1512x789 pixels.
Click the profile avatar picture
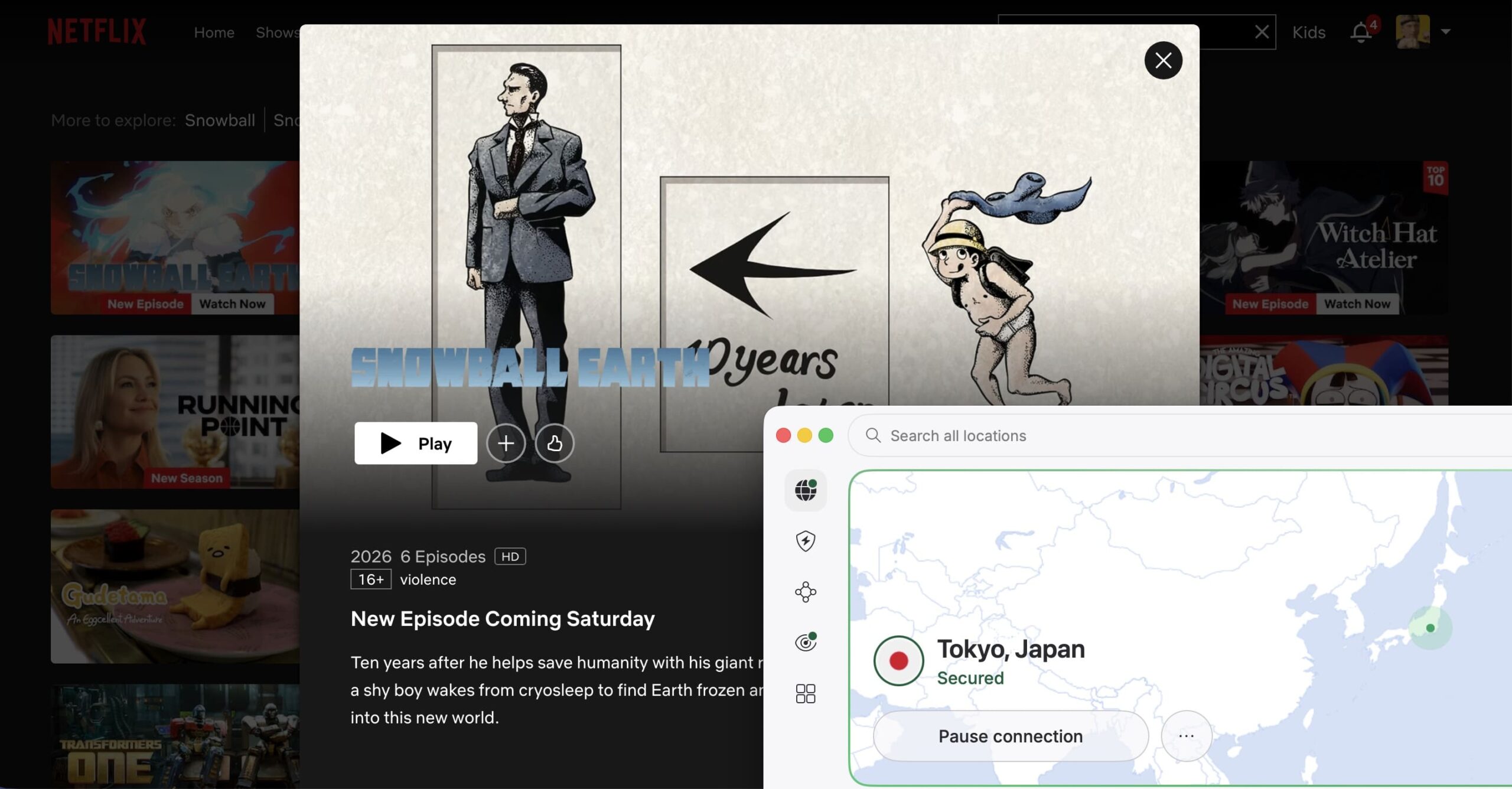coord(1413,32)
